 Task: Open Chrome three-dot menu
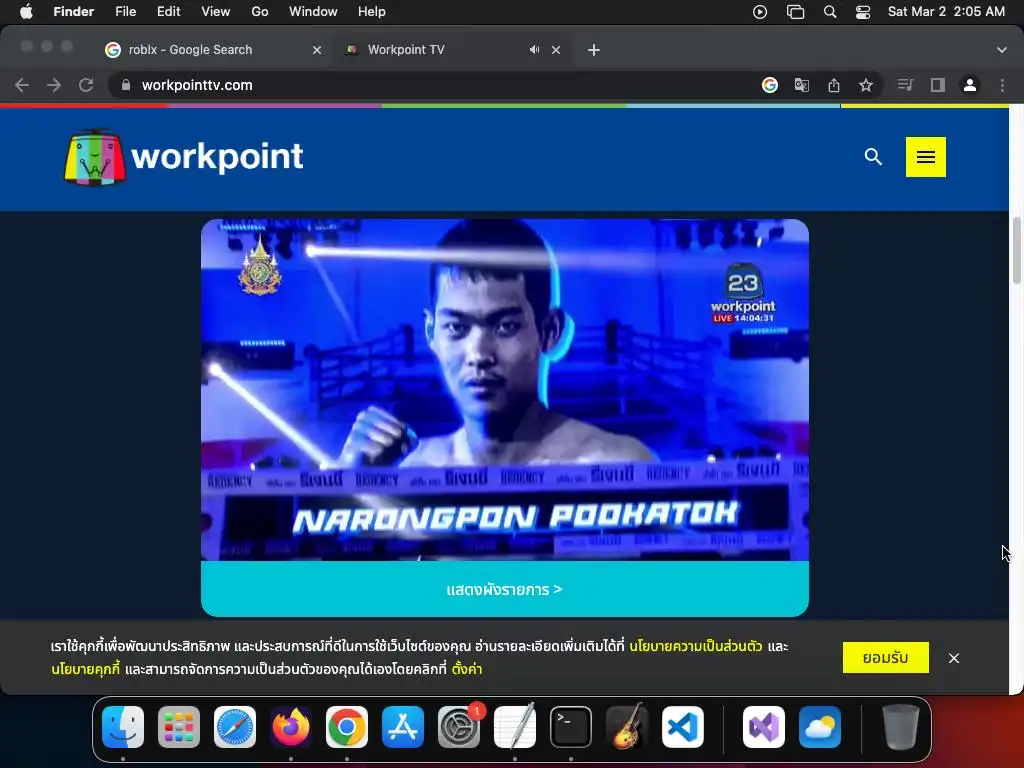tap(1002, 85)
